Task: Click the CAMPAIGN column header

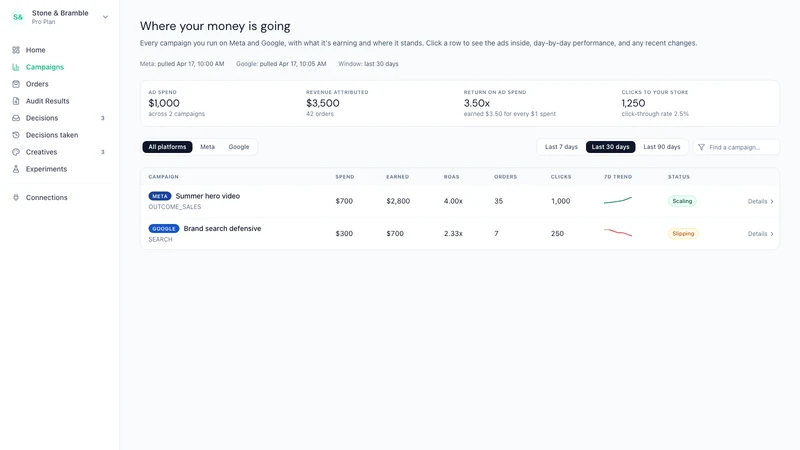Action: click(x=164, y=177)
